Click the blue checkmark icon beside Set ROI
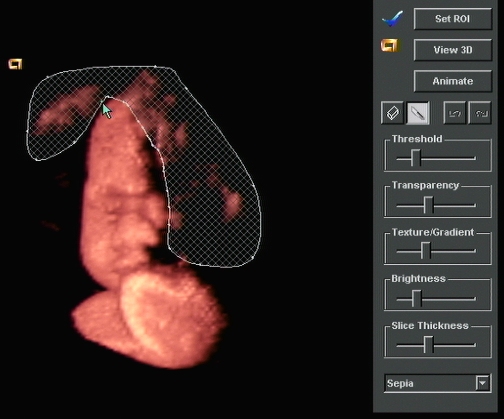This screenshot has height=419, width=504. click(392, 19)
